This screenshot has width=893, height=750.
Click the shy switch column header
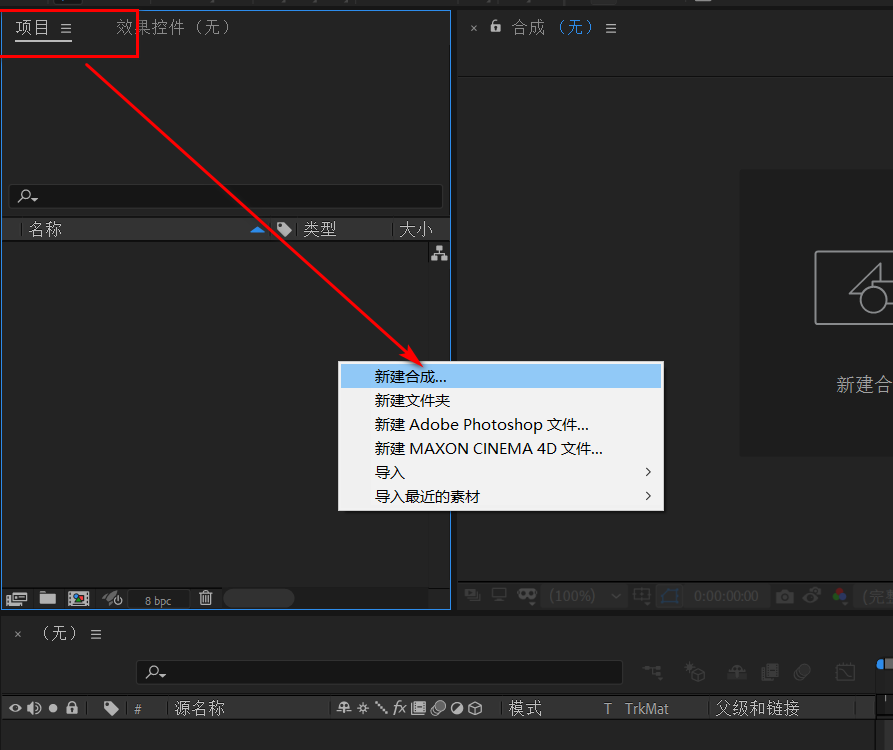click(x=344, y=708)
